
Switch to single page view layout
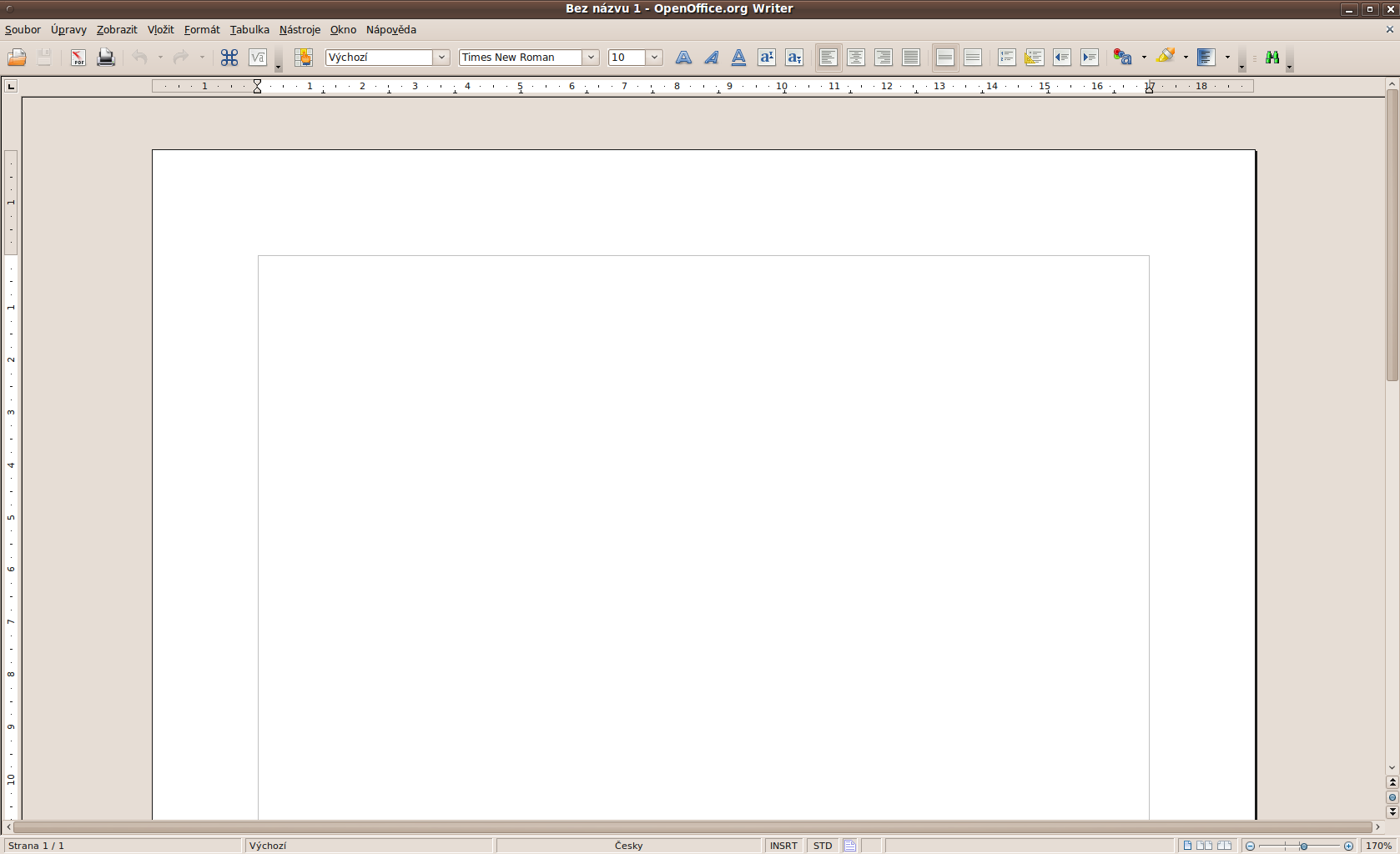pyautogui.click(x=1187, y=846)
